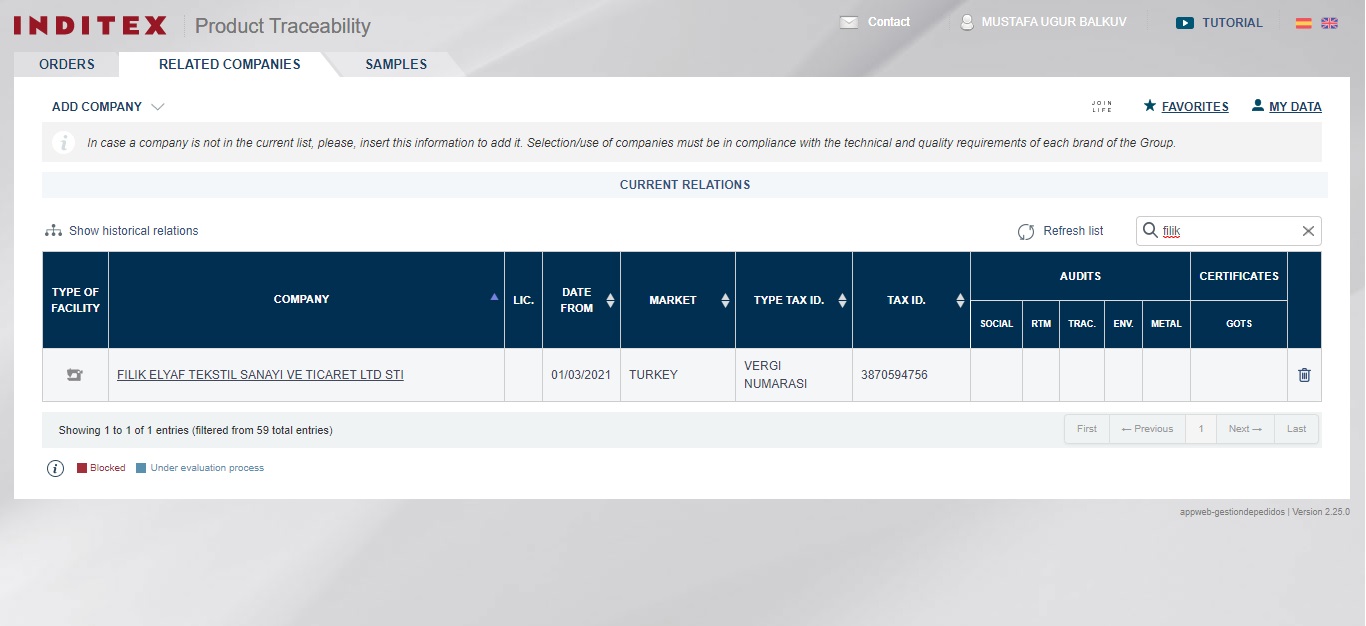
Task: Click the TYPE OF FACILITY header
Action: point(76,300)
